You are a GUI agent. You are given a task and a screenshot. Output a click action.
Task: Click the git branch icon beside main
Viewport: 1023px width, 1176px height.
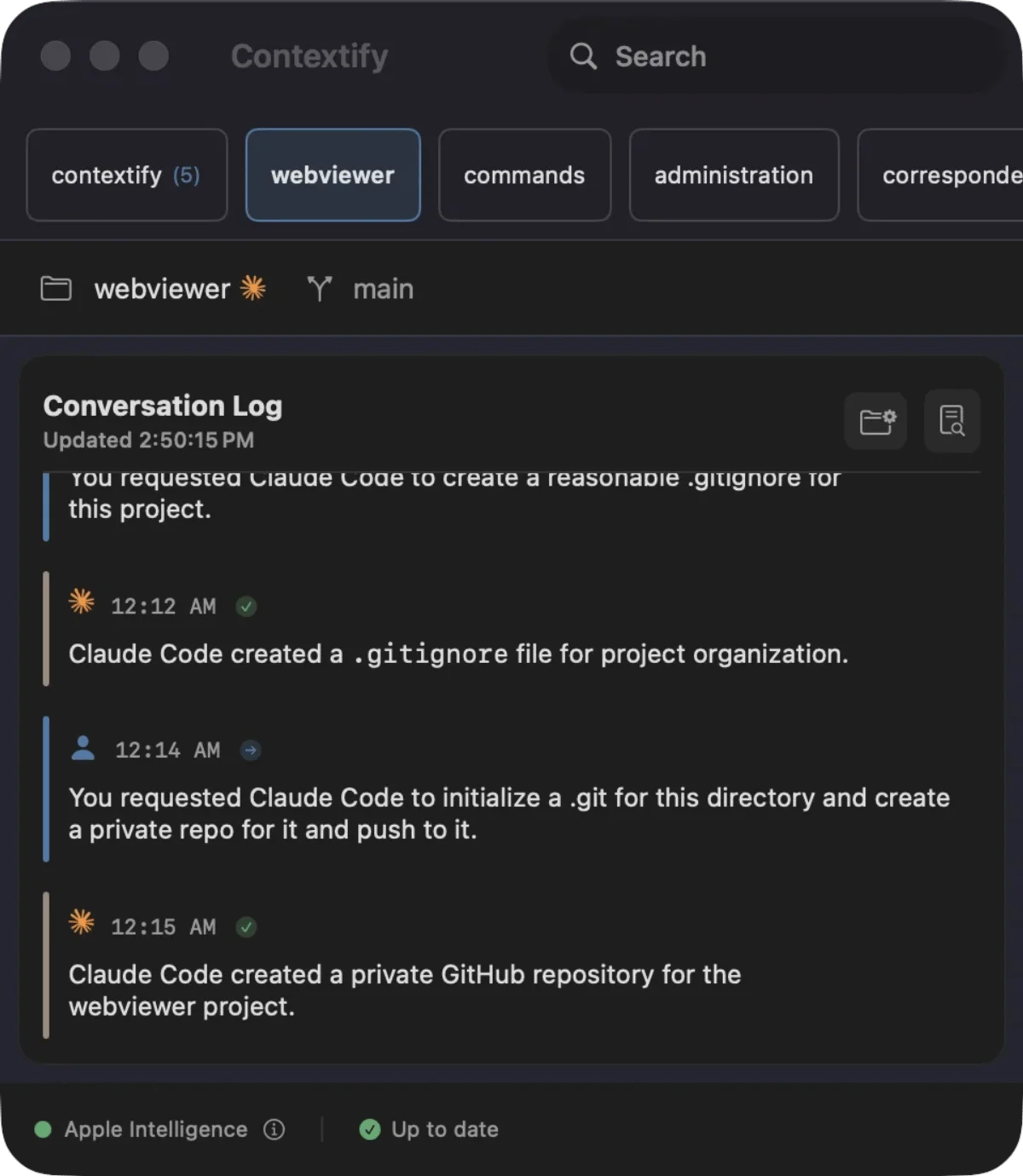[x=320, y=289]
